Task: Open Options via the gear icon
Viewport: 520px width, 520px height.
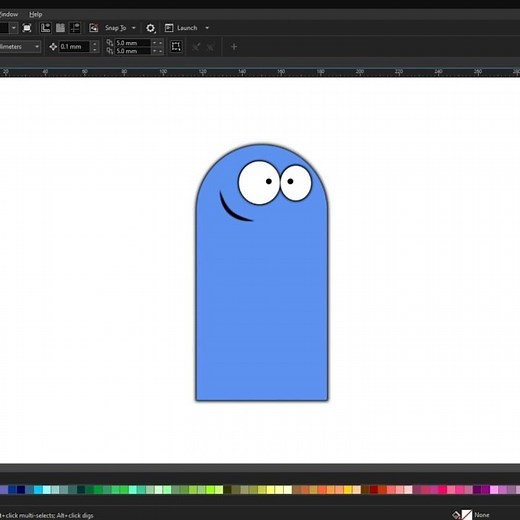Action: point(150,28)
